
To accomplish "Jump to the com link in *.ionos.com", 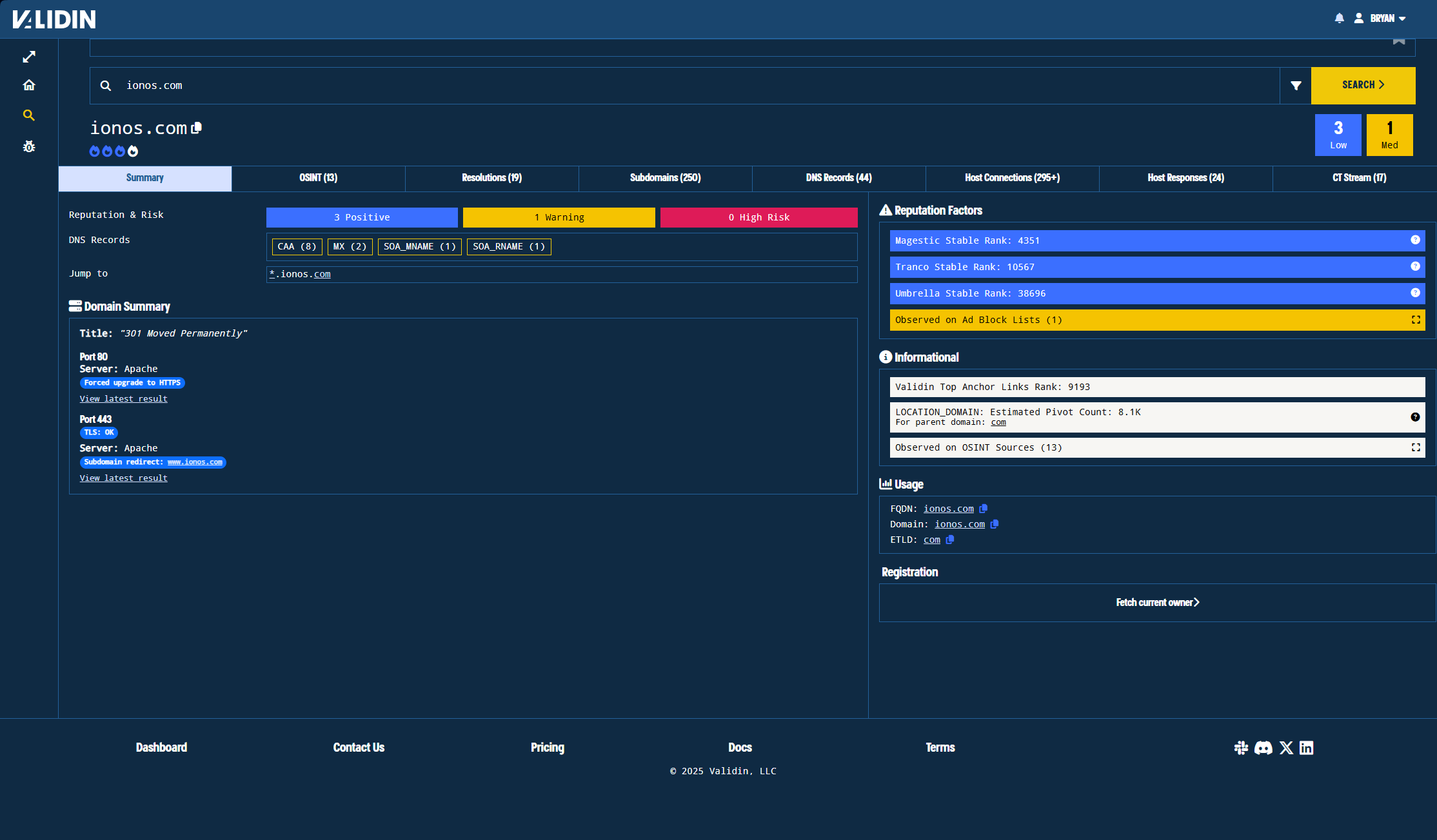I will (322, 274).
